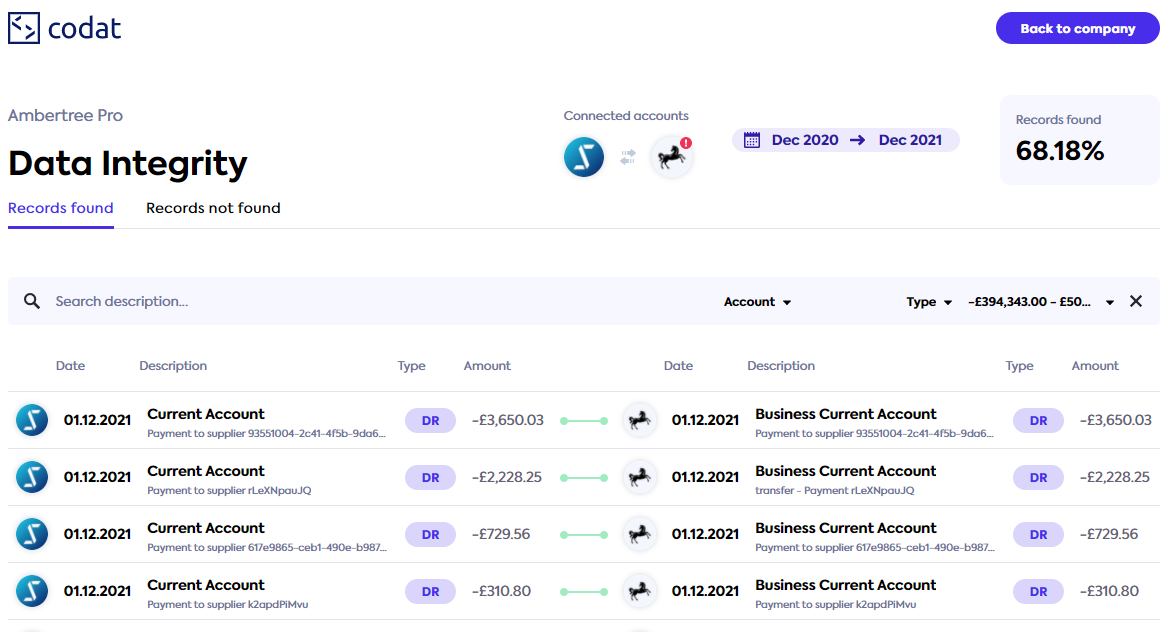This screenshot has width=1169, height=632.
Task: Open the Dec 2020 to Dec 2021 date picker
Action: click(x=845, y=140)
